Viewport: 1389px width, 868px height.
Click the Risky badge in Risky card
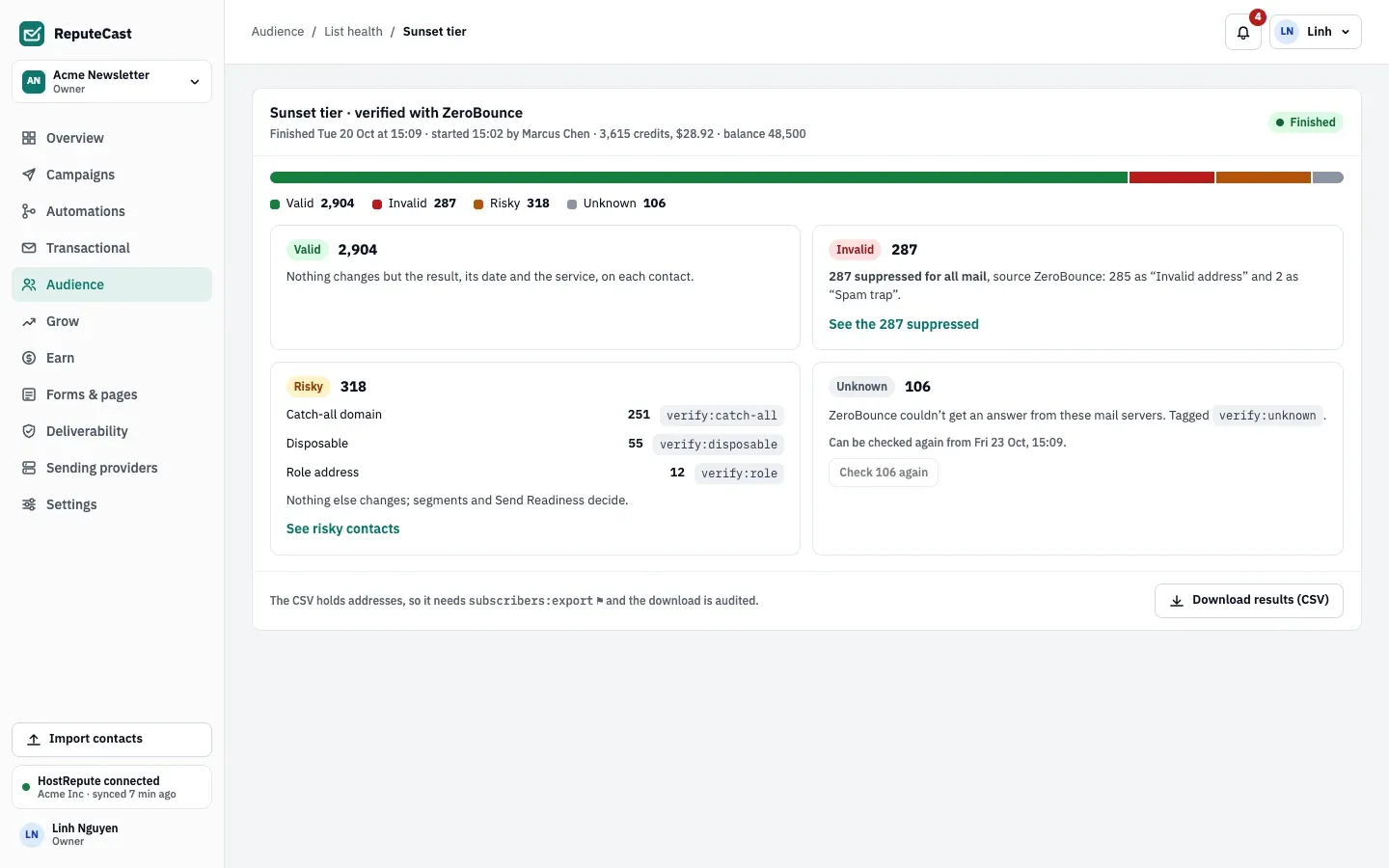point(309,387)
